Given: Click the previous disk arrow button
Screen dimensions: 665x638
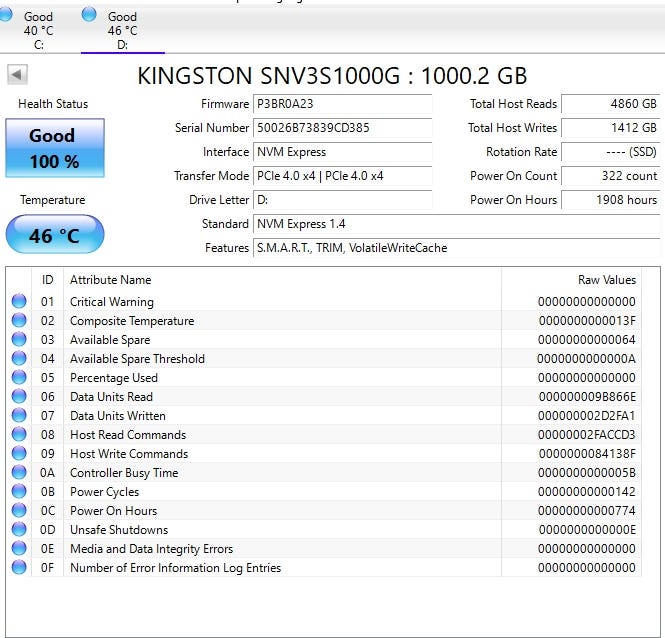Looking at the screenshot, I should tap(17, 75).
